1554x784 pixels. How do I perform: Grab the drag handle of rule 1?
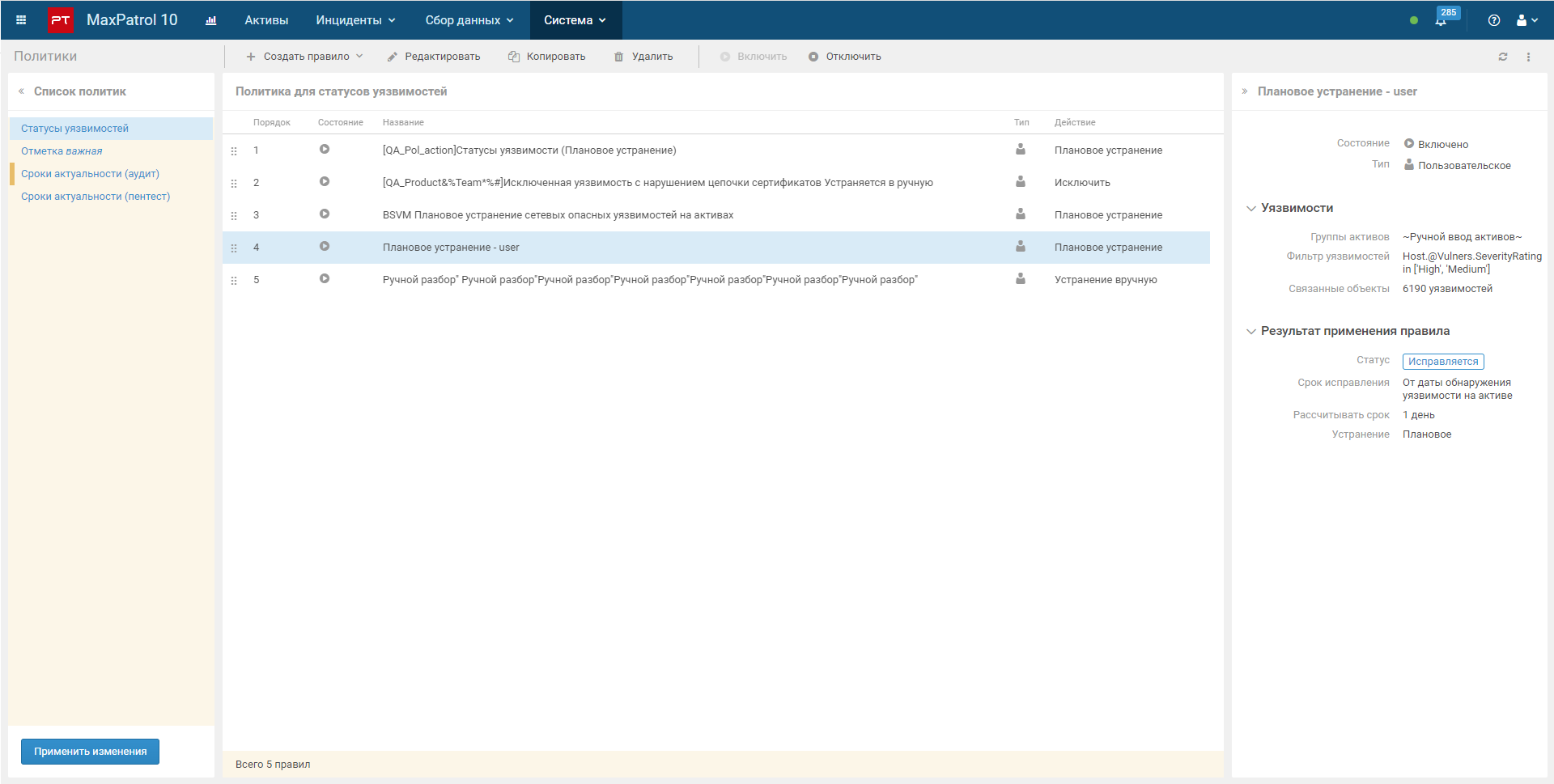pyautogui.click(x=234, y=151)
